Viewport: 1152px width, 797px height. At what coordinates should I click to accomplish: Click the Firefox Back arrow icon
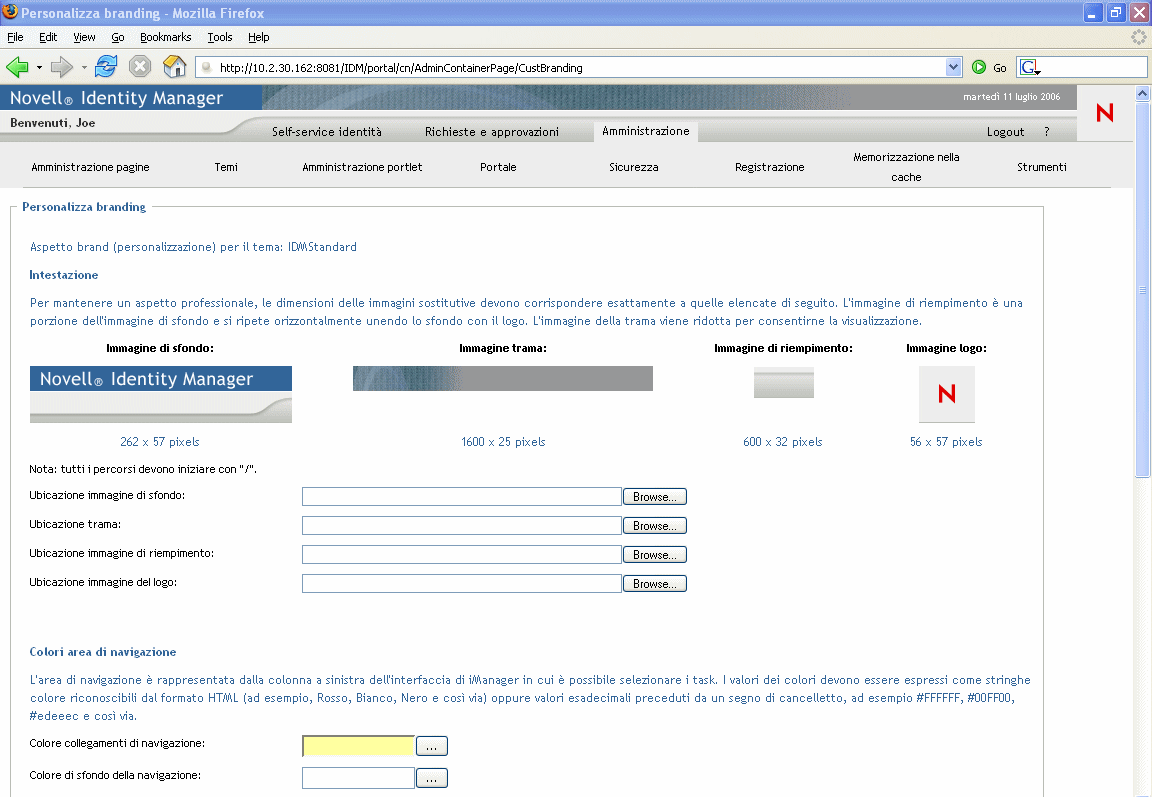coord(17,68)
